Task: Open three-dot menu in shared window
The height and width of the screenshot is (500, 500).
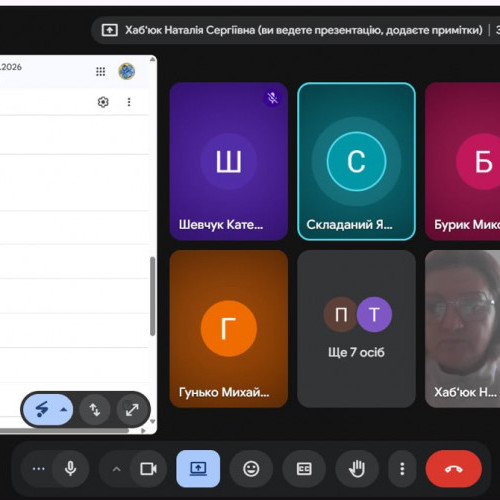Action: 129,102
